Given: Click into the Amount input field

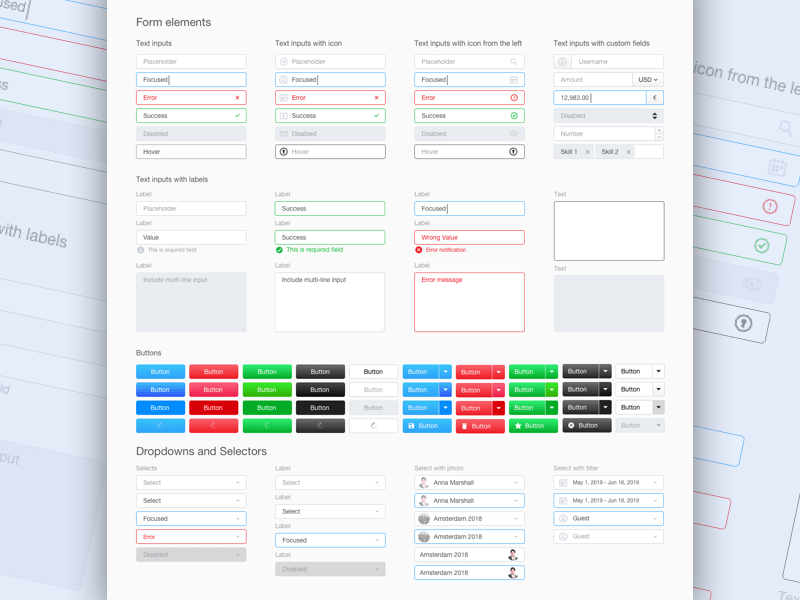Looking at the screenshot, I should point(593,80).
